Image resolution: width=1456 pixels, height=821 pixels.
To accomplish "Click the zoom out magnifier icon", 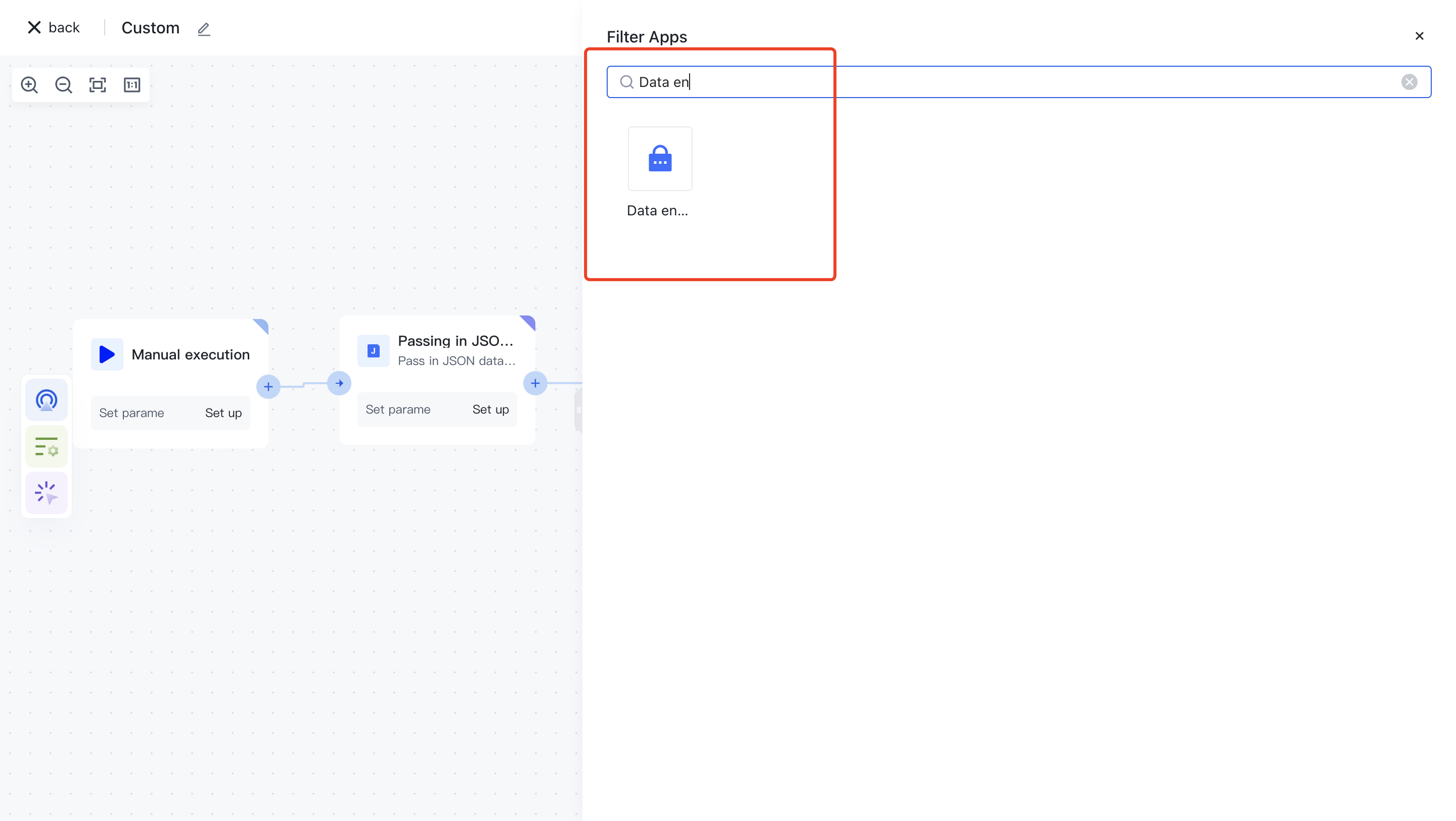I will (x=63, y=85).
